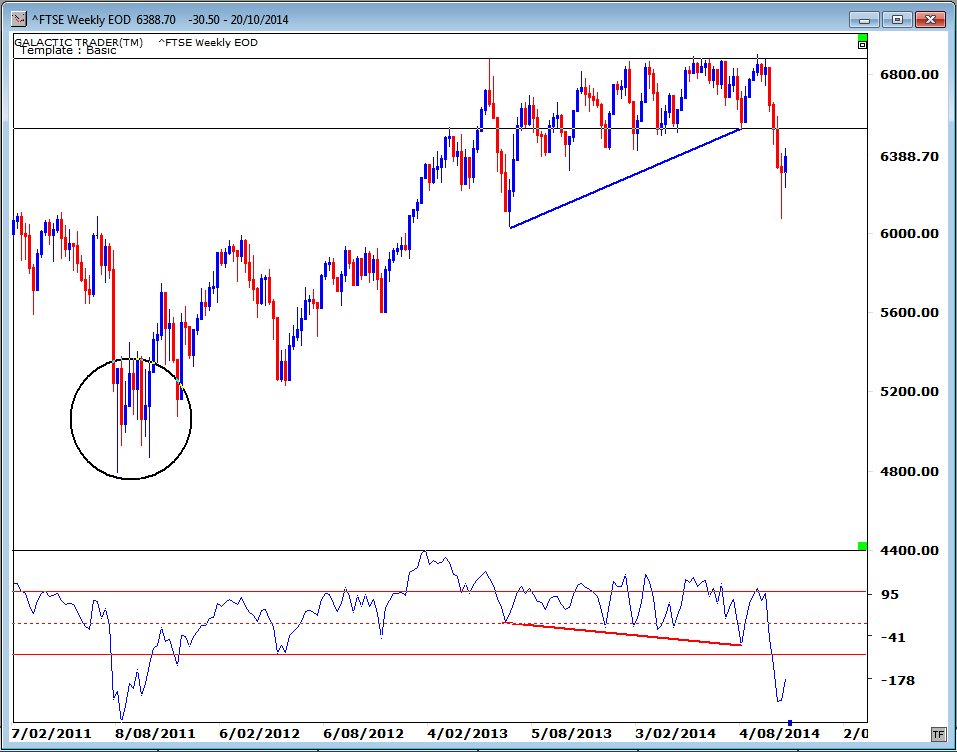Click the 5200.00 price axis label
957x752 pixels.
(x=909, y=391)
